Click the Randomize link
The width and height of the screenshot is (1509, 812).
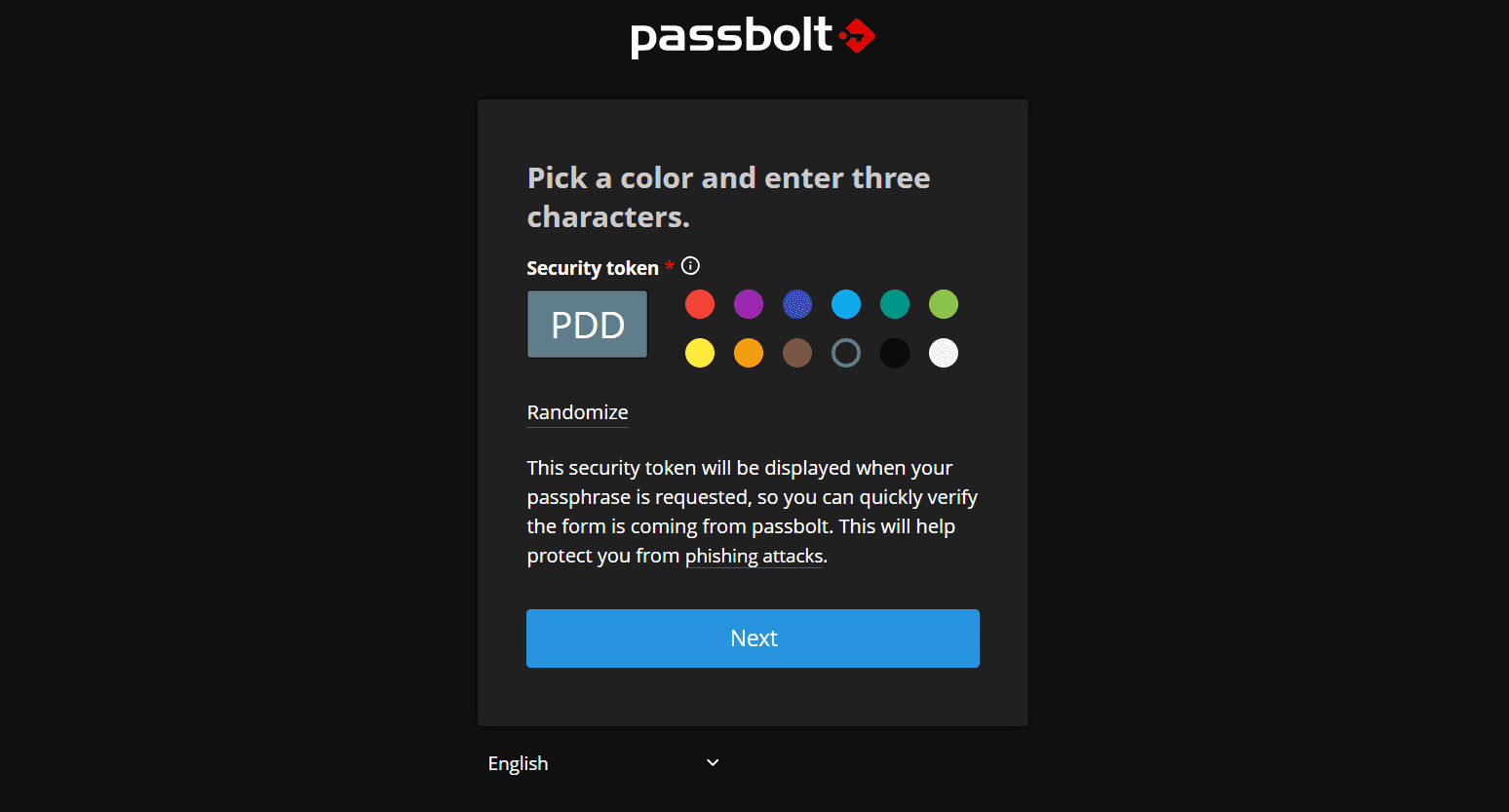pyautogui.click(x=577, y=412)
